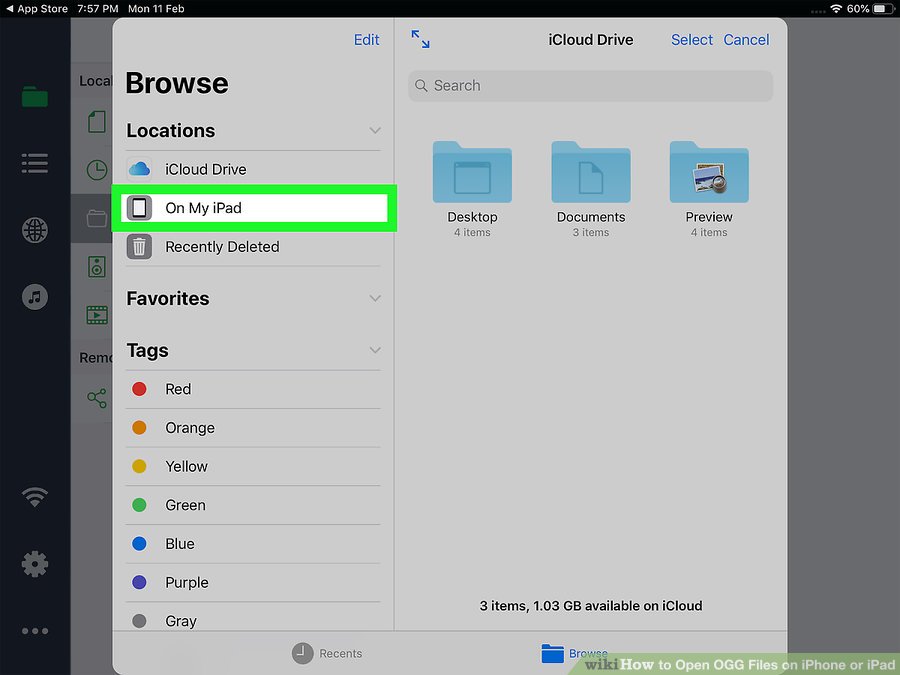Tap the Select button

click(692, 40)
